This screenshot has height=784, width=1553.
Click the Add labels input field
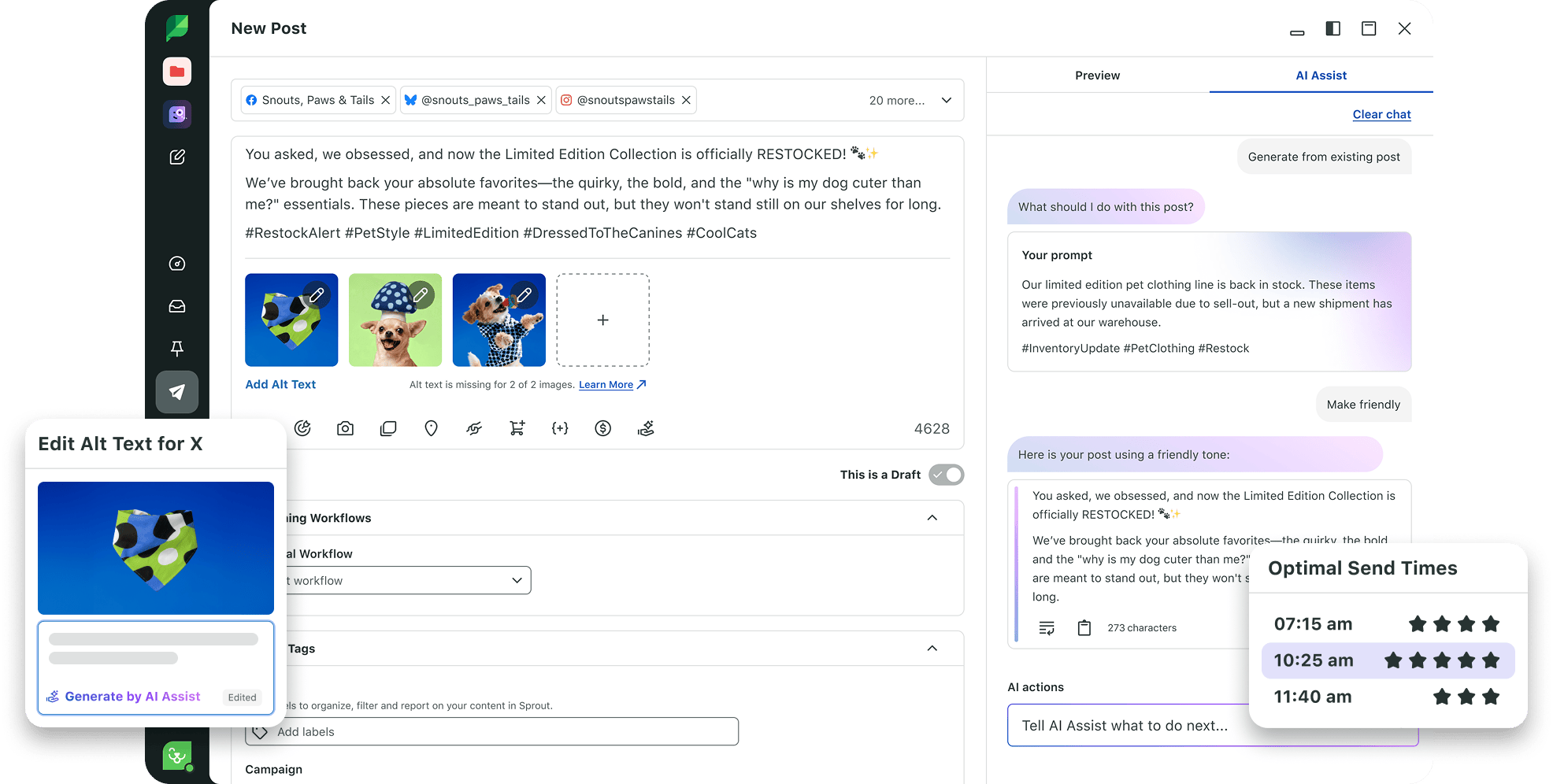point(492,732)
